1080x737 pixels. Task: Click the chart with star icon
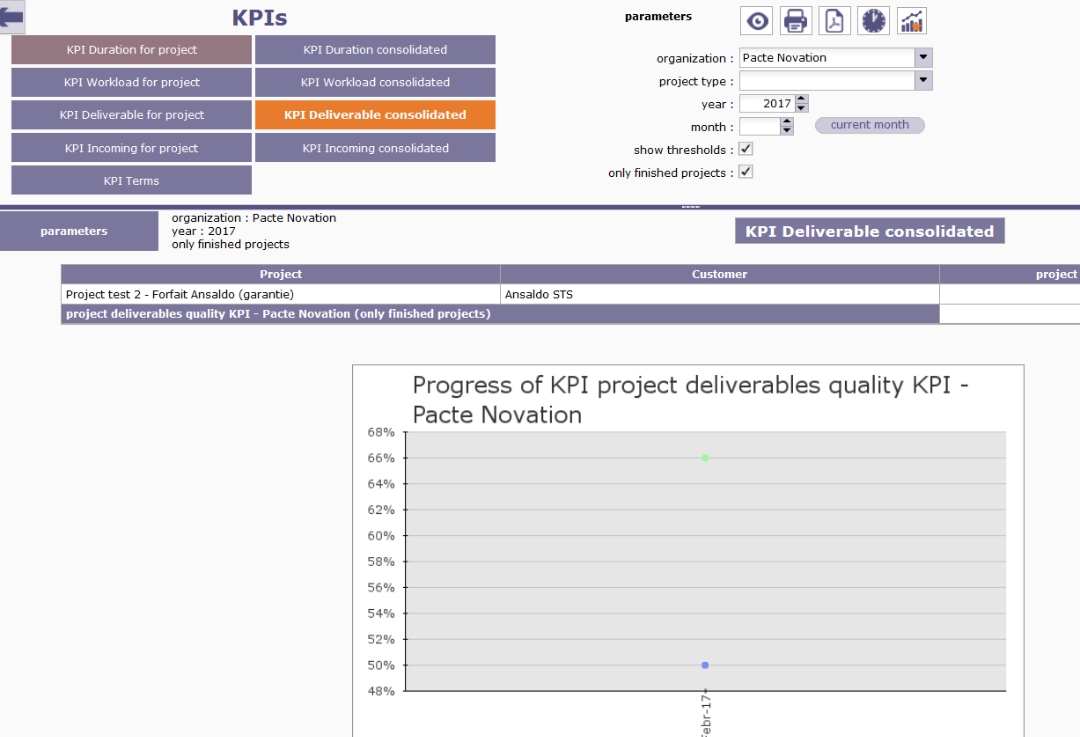click(912, 21)
